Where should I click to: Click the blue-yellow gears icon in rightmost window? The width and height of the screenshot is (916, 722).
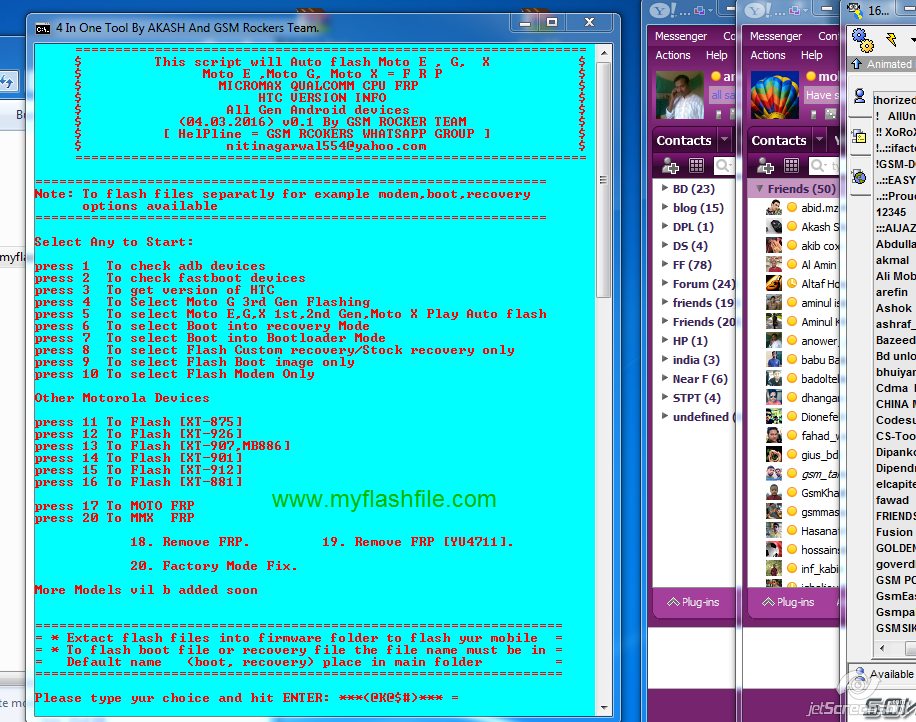(863, 40)
